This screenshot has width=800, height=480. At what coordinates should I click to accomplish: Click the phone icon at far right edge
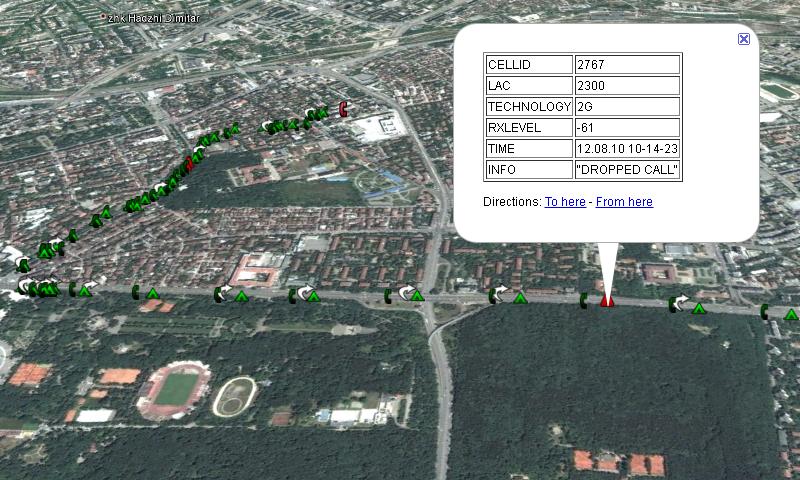click(765, 311)
